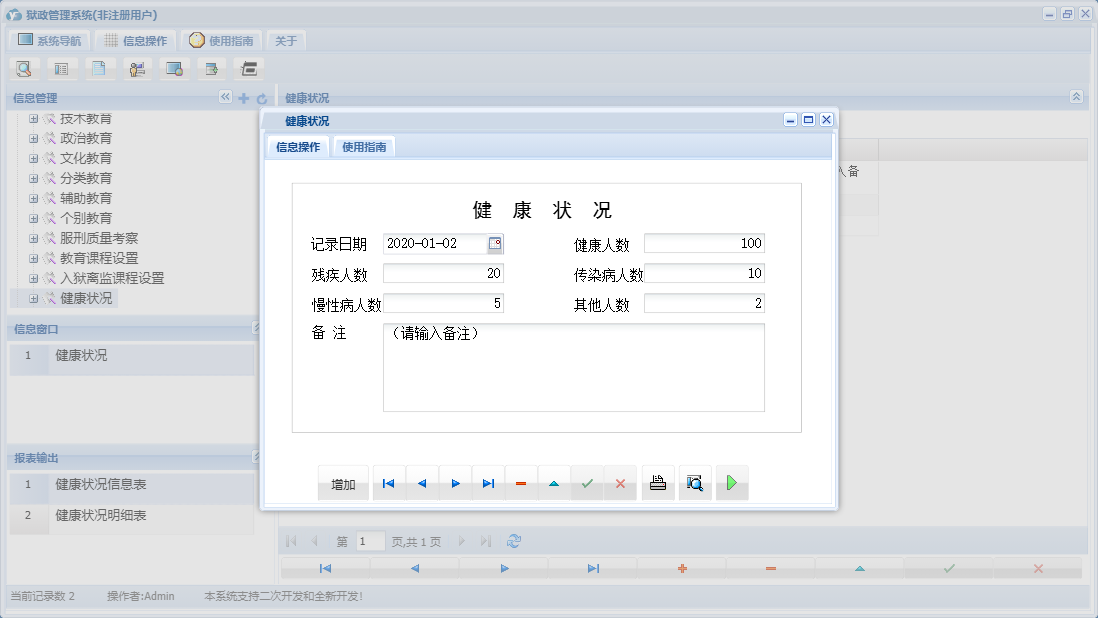The image size is (1098, 618).
Task: Switch to the 使用指南 tab in the dialog
Action: coord(364,146)
